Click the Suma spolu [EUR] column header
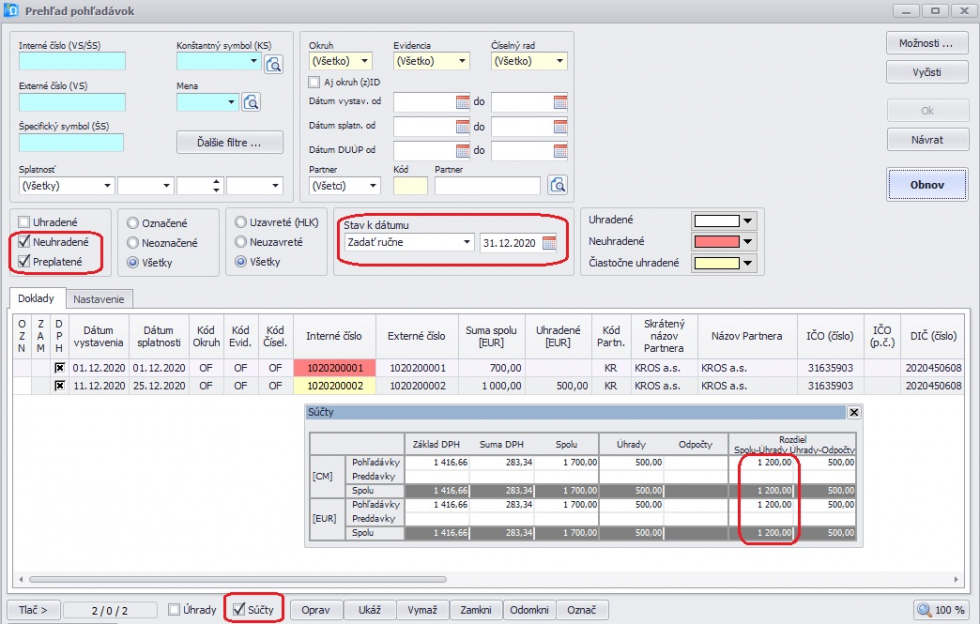The height and width of the screenshot is (624, 980). tap(491, 336)
